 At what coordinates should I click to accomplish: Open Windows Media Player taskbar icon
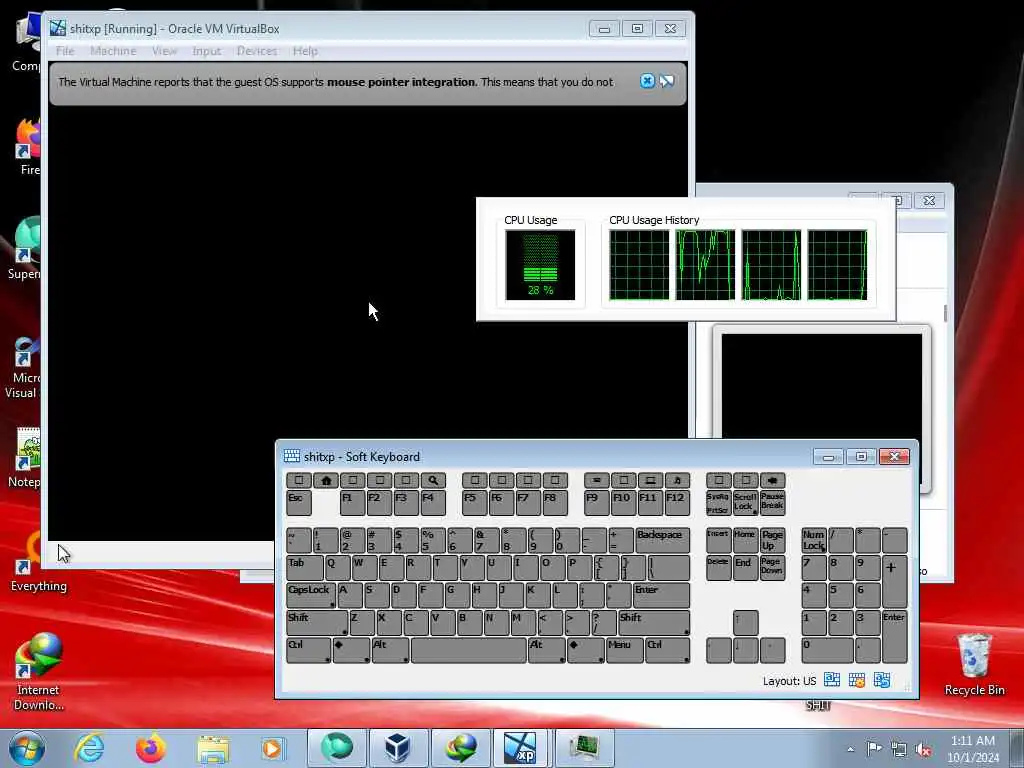point(272,749)
